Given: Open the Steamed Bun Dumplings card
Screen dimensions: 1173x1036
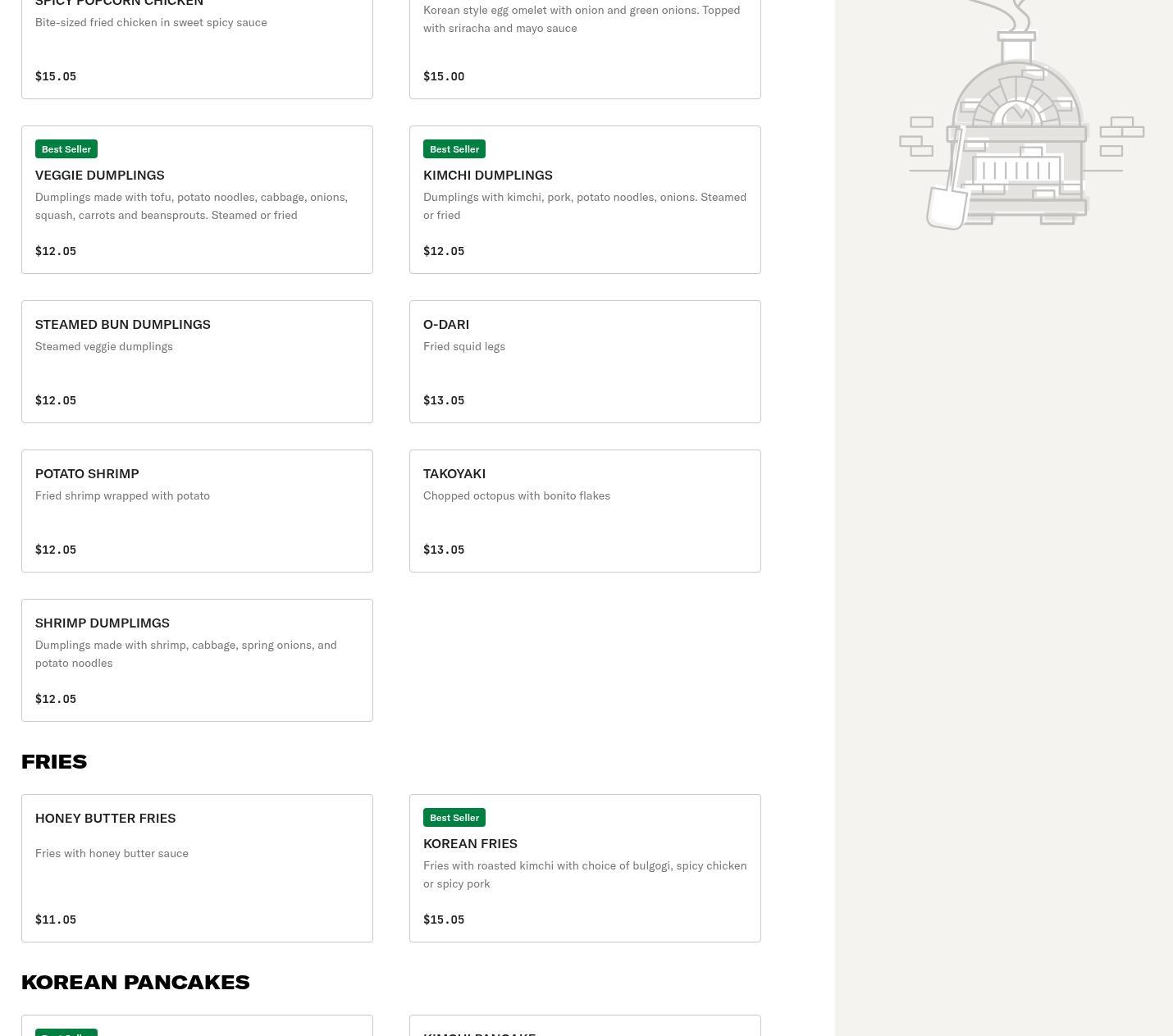Looking at the screenshot, I should pyautogui.click(x=197, y=362).
